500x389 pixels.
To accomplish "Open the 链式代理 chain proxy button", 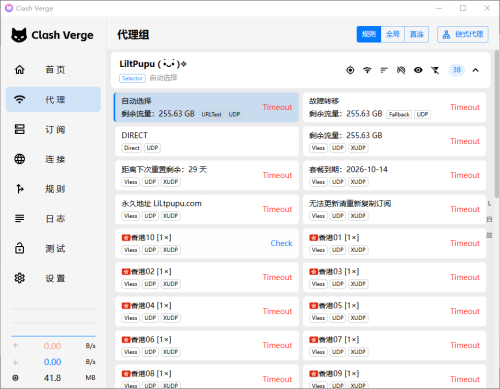I will [463, 34].
